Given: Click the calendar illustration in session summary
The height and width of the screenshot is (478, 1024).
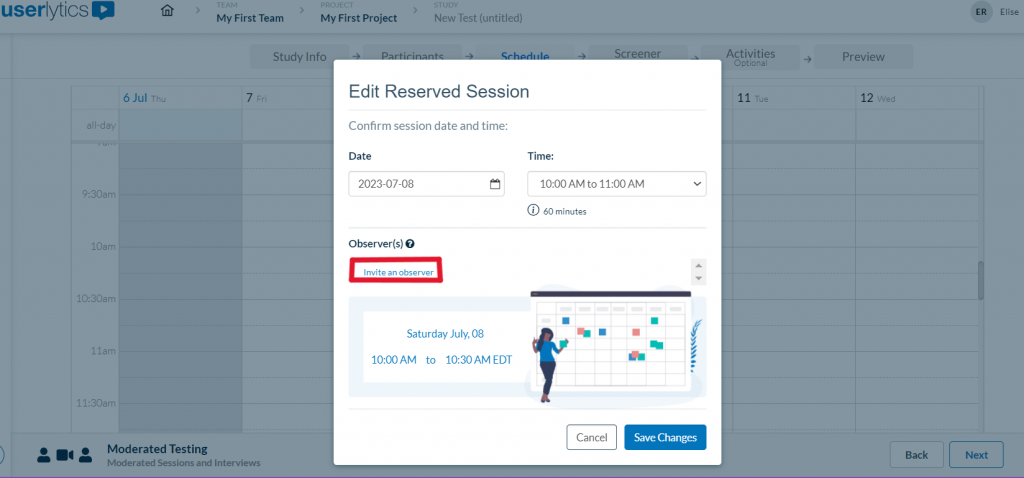Looking at the screenshot, I should coord(612,342).
